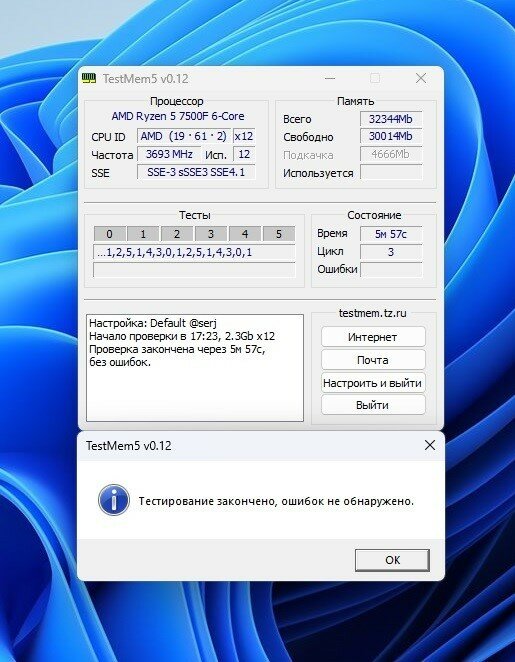Select test cell 4
The width and height of the screenshot is (515, 662).
pyautogui.click(x=245, y=234)
